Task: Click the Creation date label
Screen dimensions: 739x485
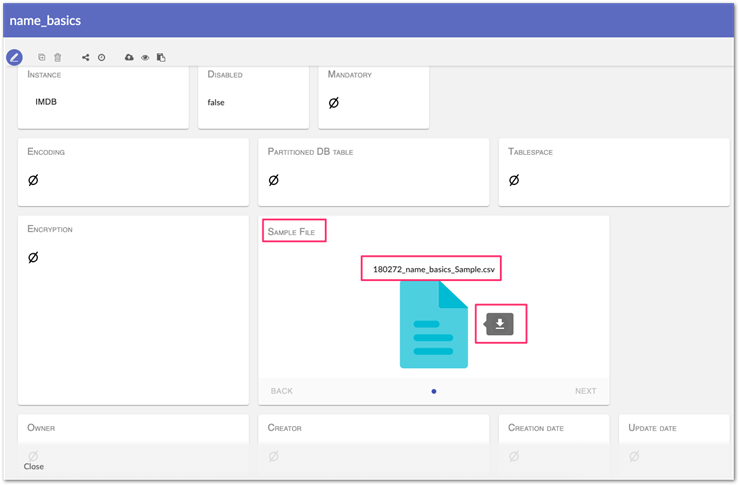Action: 536,428
